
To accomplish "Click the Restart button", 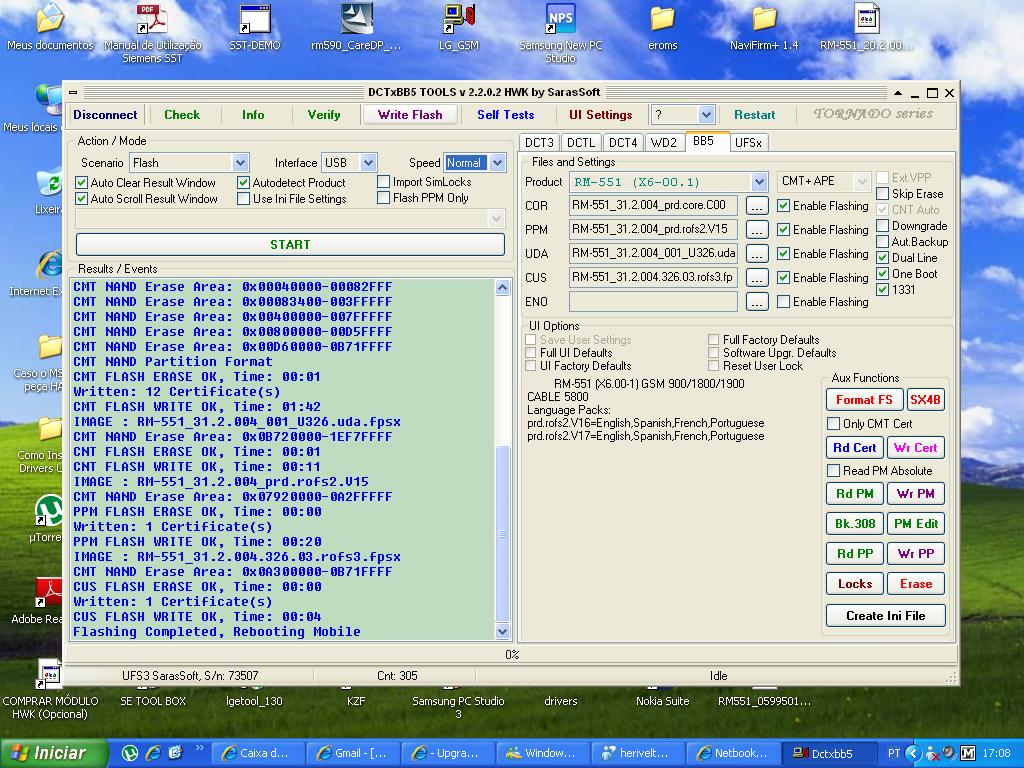I will (754, 115).
